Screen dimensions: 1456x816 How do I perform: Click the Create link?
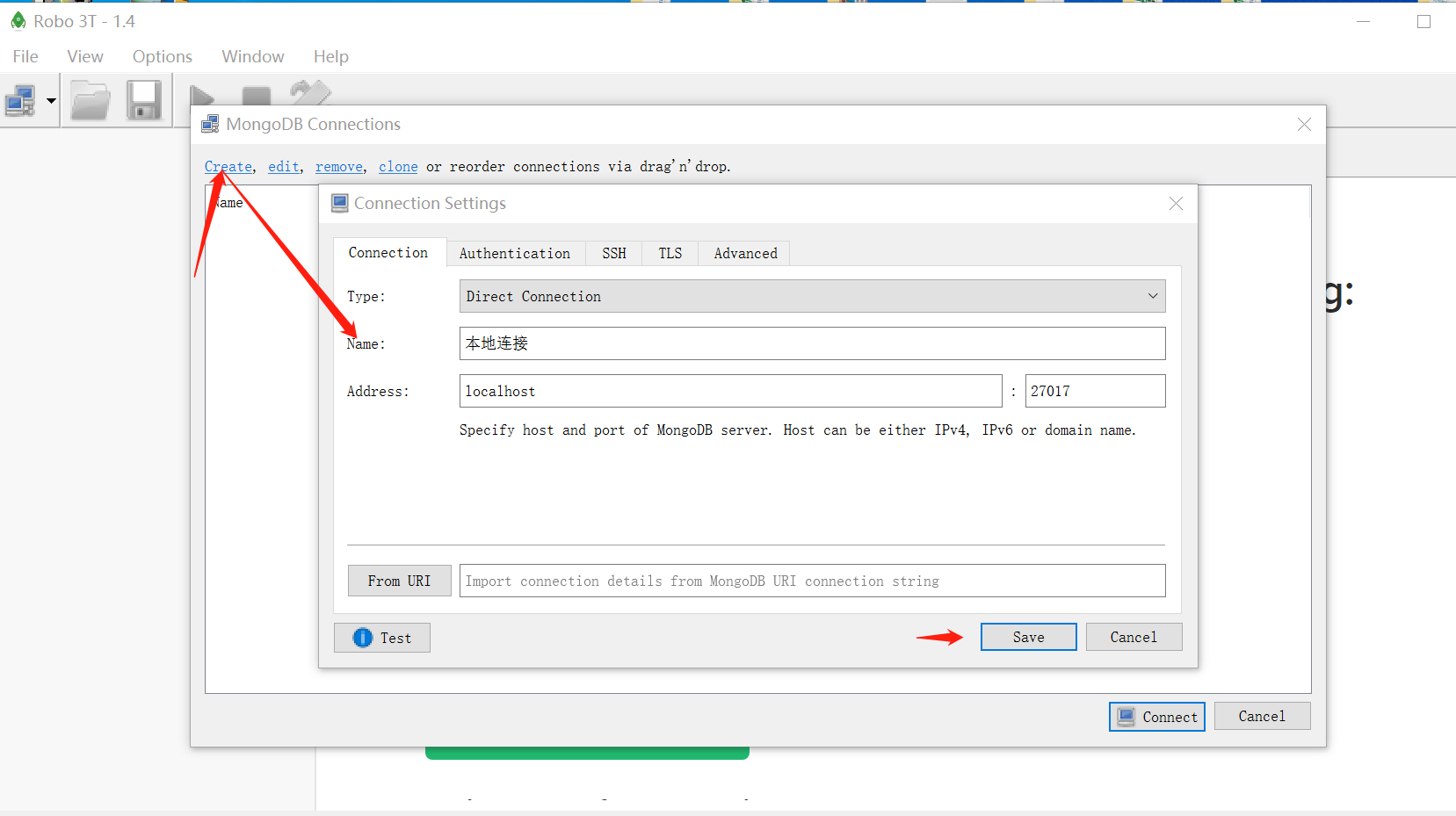pyautogui.click(x=228, y=167)
